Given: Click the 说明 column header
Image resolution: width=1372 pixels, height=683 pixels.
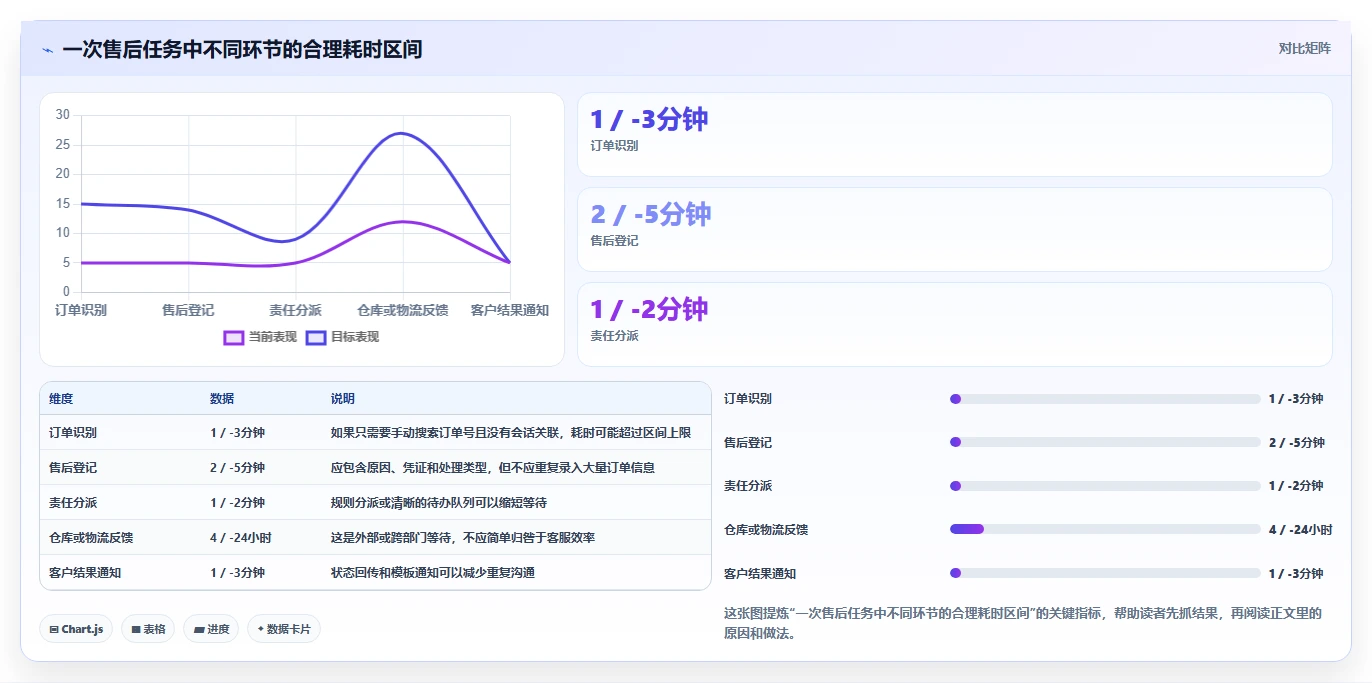Looking at the screenshot, I should point(343,398).
